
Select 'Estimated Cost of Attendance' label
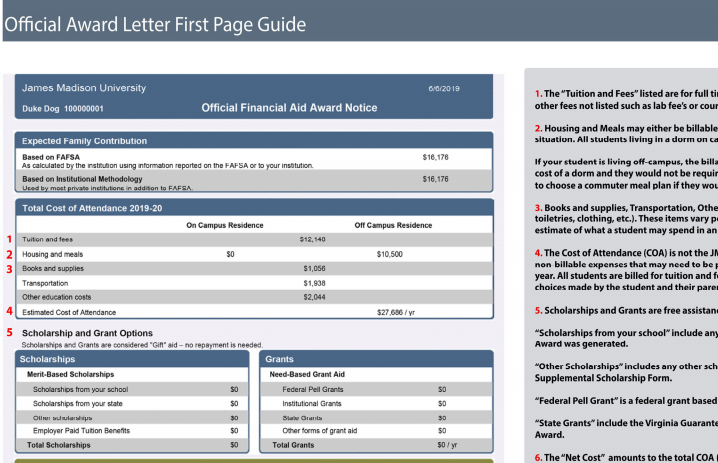(69, 312)
